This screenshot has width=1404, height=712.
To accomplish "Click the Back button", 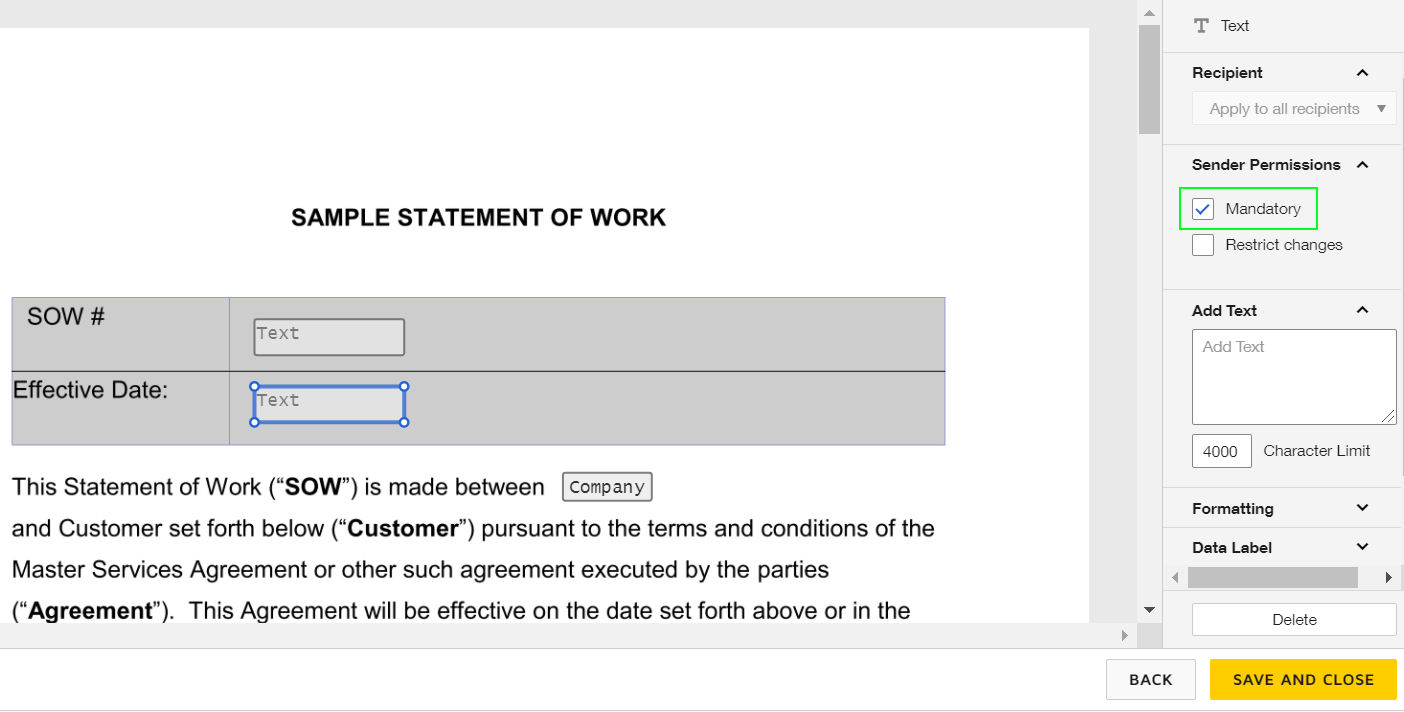I will point(1150,679).
